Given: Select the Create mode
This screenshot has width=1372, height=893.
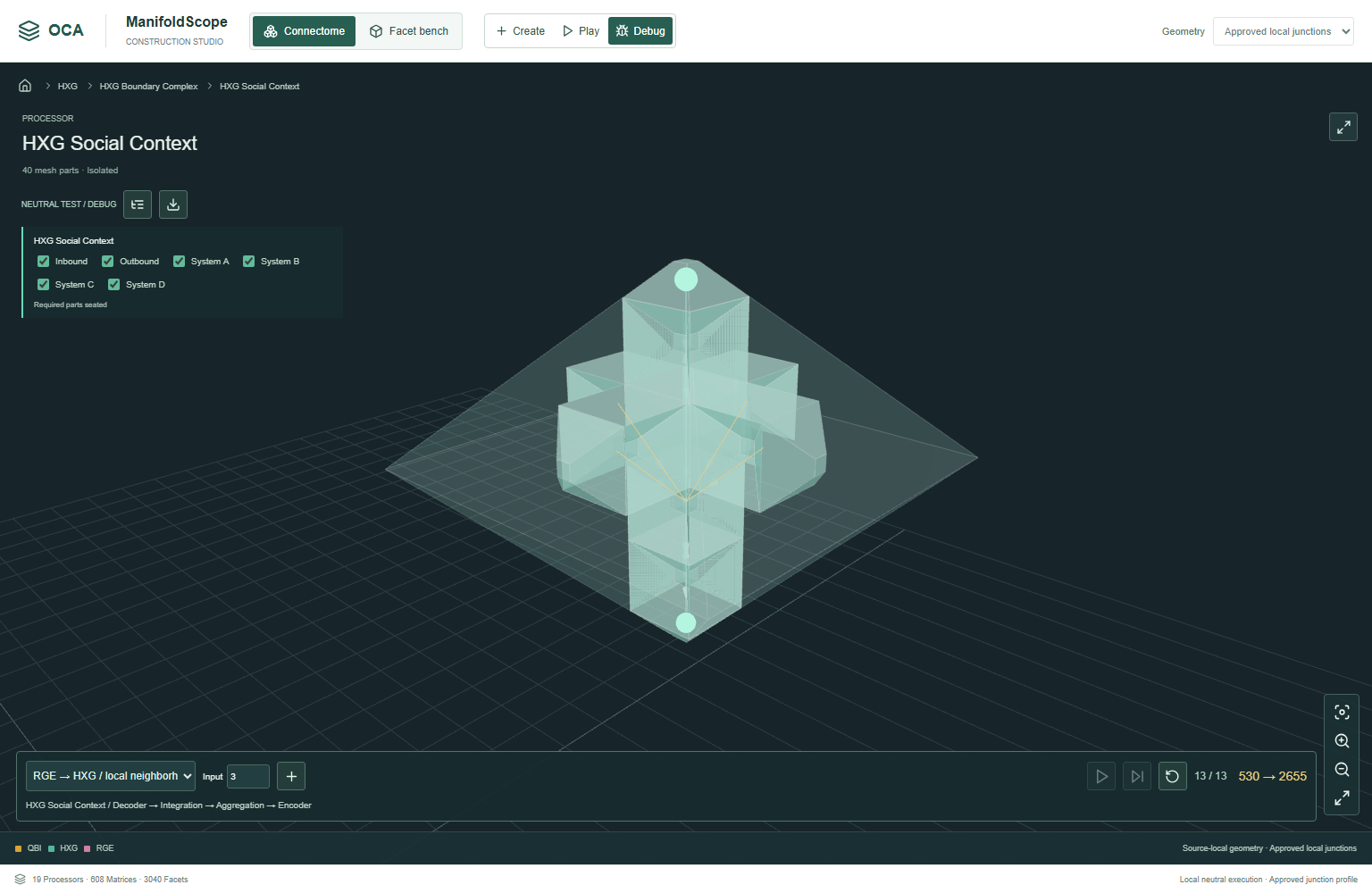Looking at the screenshot, I should 521,31.
